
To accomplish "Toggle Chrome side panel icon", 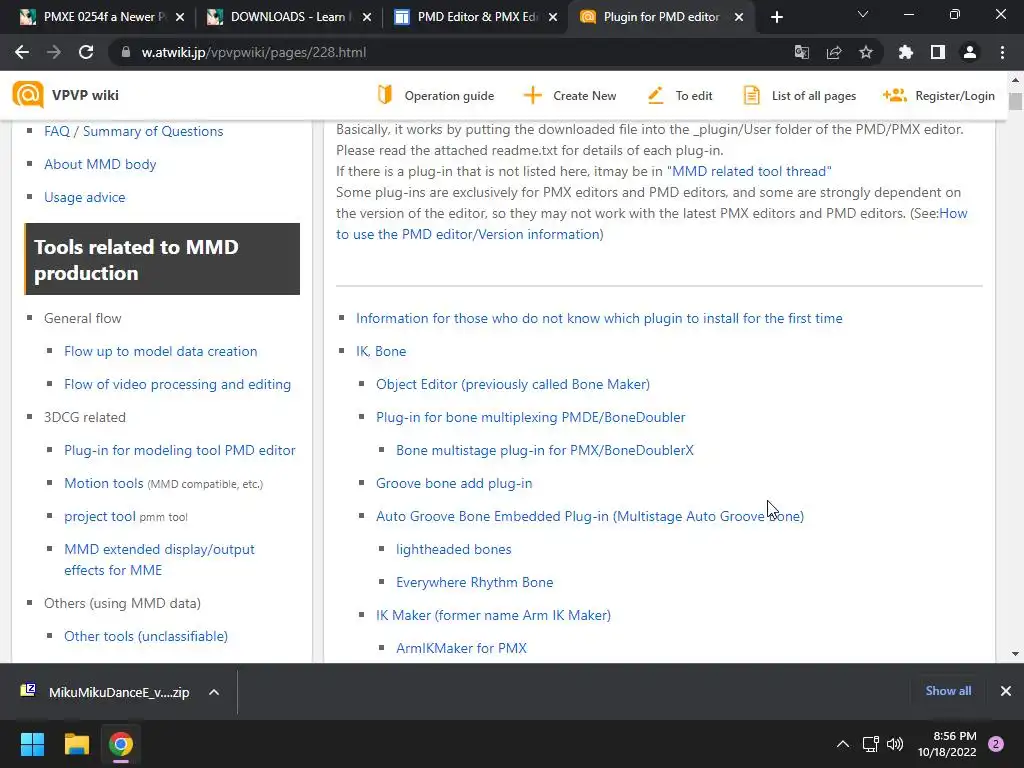I will (938, 52).
